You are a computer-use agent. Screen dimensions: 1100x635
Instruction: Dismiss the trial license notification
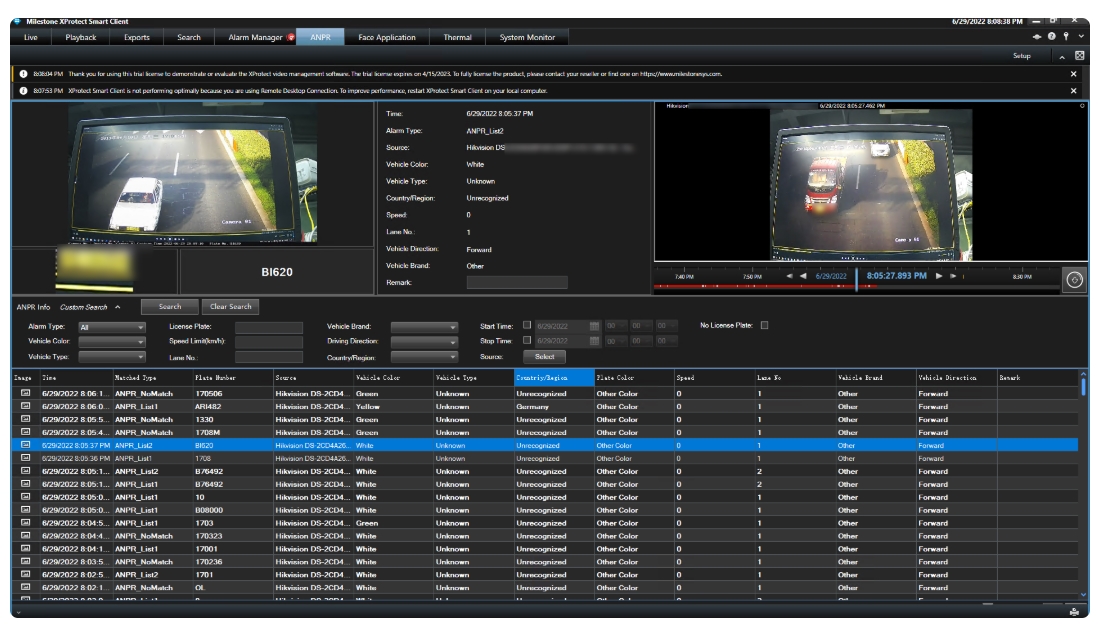pos(1073,74)
